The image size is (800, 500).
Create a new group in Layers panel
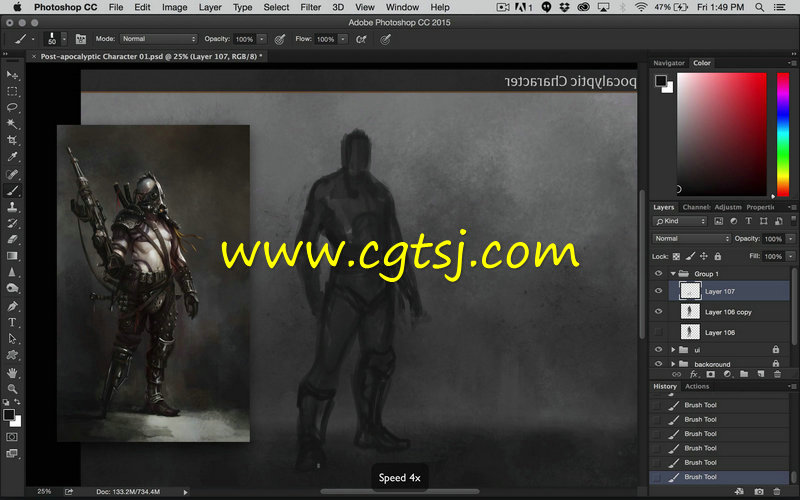pos(744,374)
